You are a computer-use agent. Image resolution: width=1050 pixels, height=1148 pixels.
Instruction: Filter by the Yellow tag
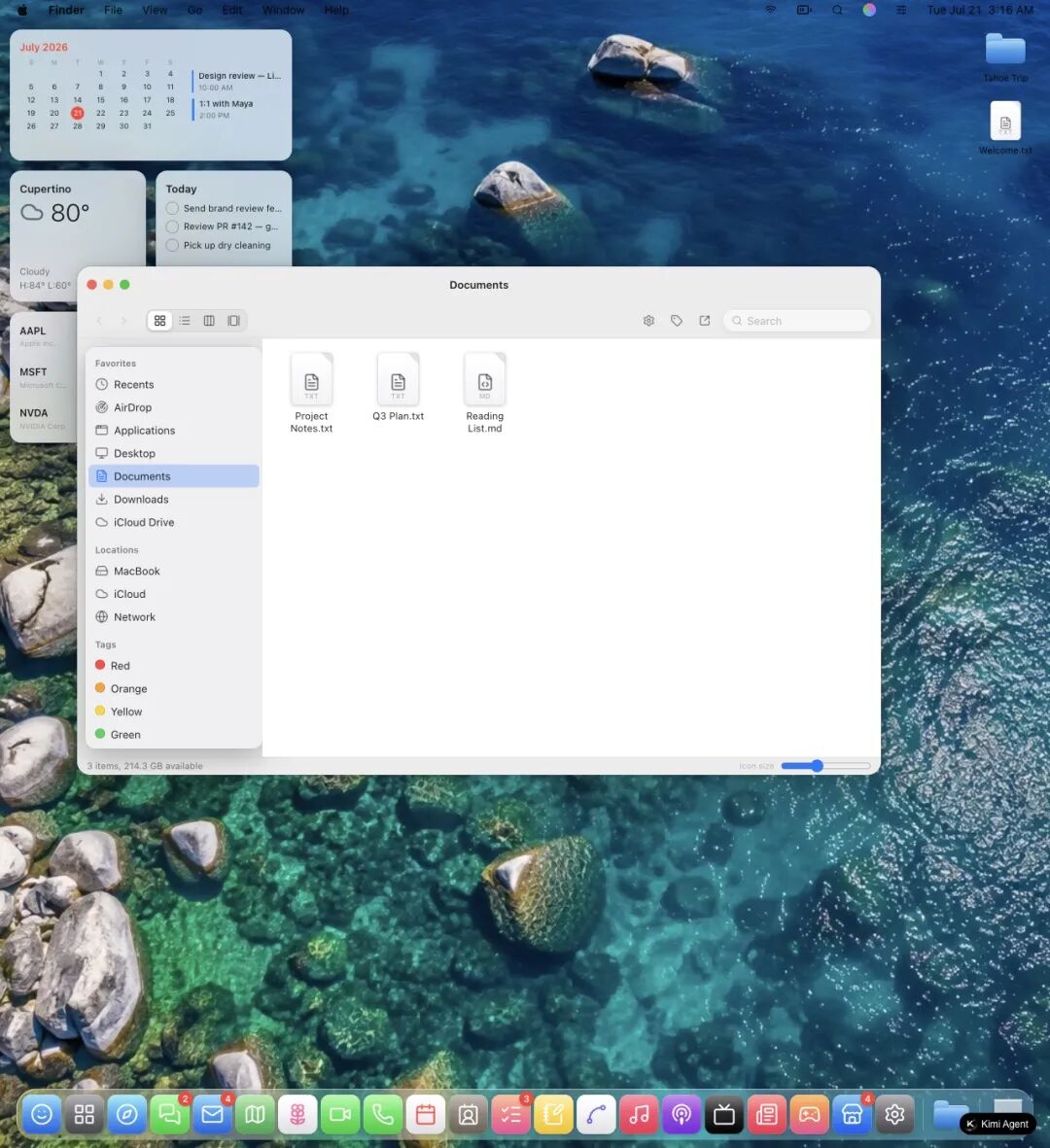[x=173, y=712]
